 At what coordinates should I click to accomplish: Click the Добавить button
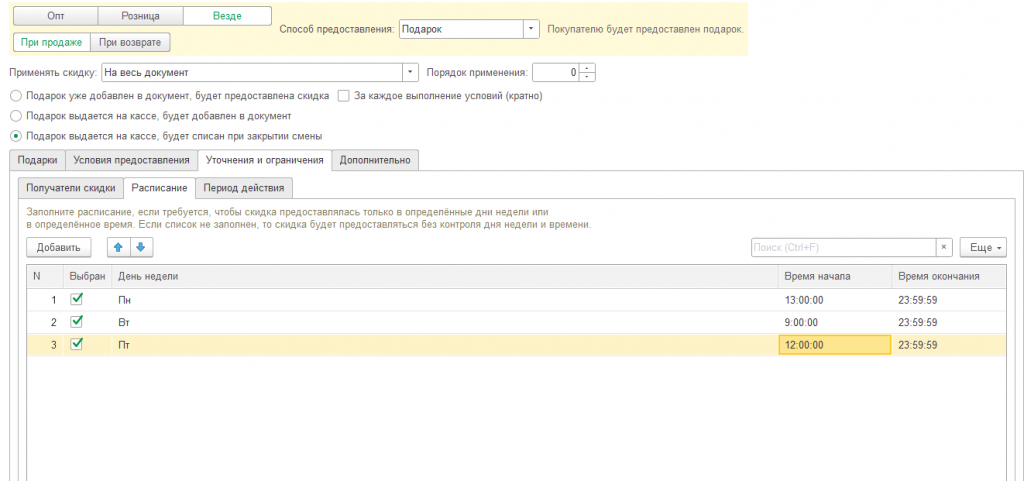[x=58, y=247]
